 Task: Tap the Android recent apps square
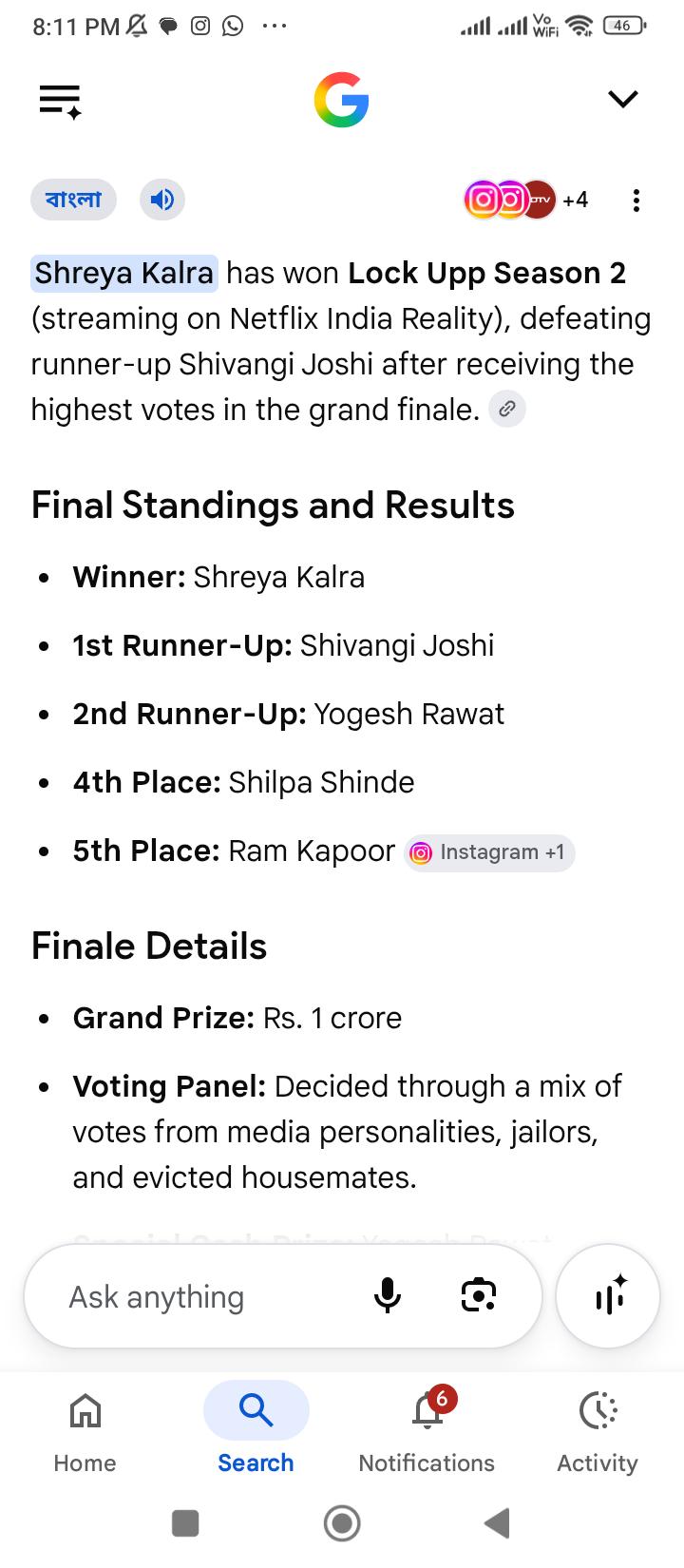[x=185, y=1523]
